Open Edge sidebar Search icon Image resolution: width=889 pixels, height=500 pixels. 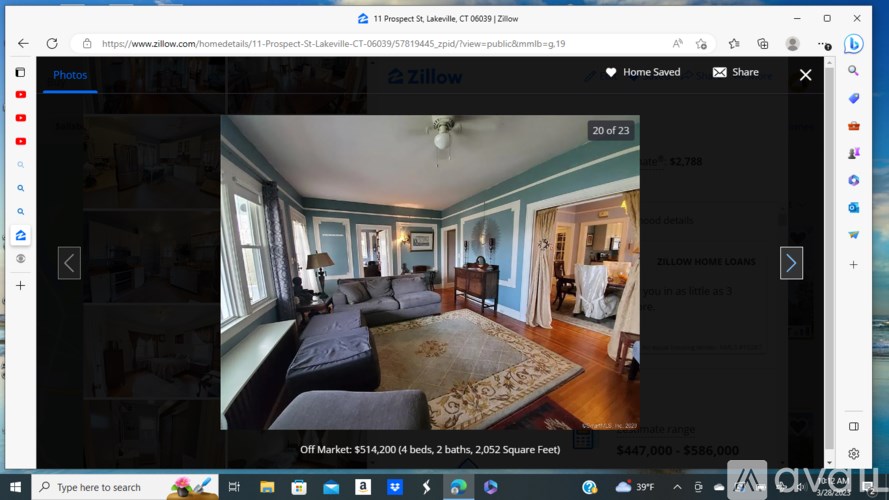[x=853, y=71]
